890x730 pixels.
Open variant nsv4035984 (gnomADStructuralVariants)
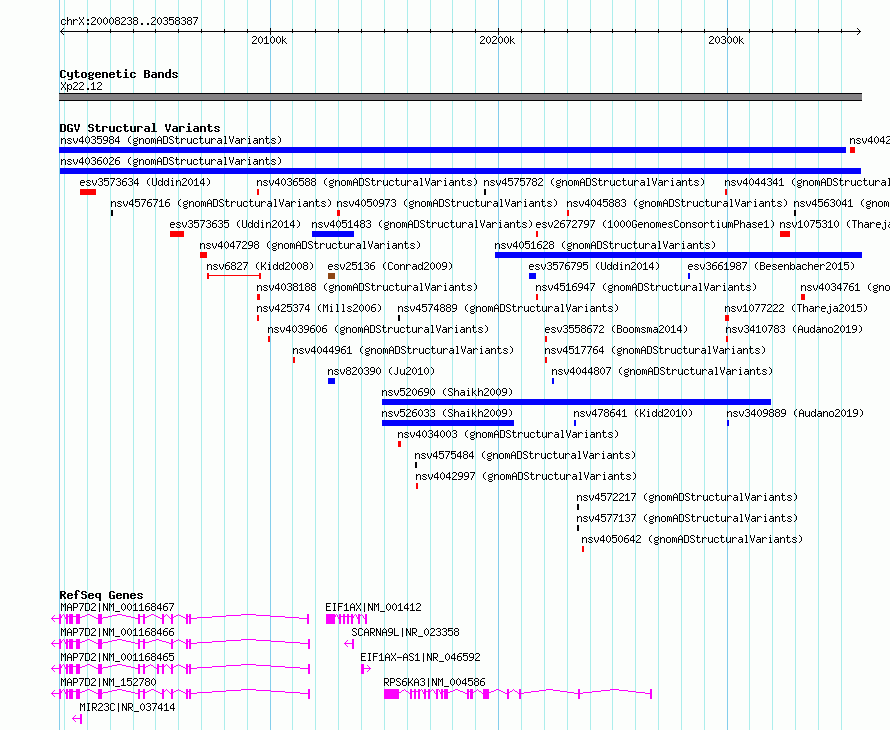(171, 140)
